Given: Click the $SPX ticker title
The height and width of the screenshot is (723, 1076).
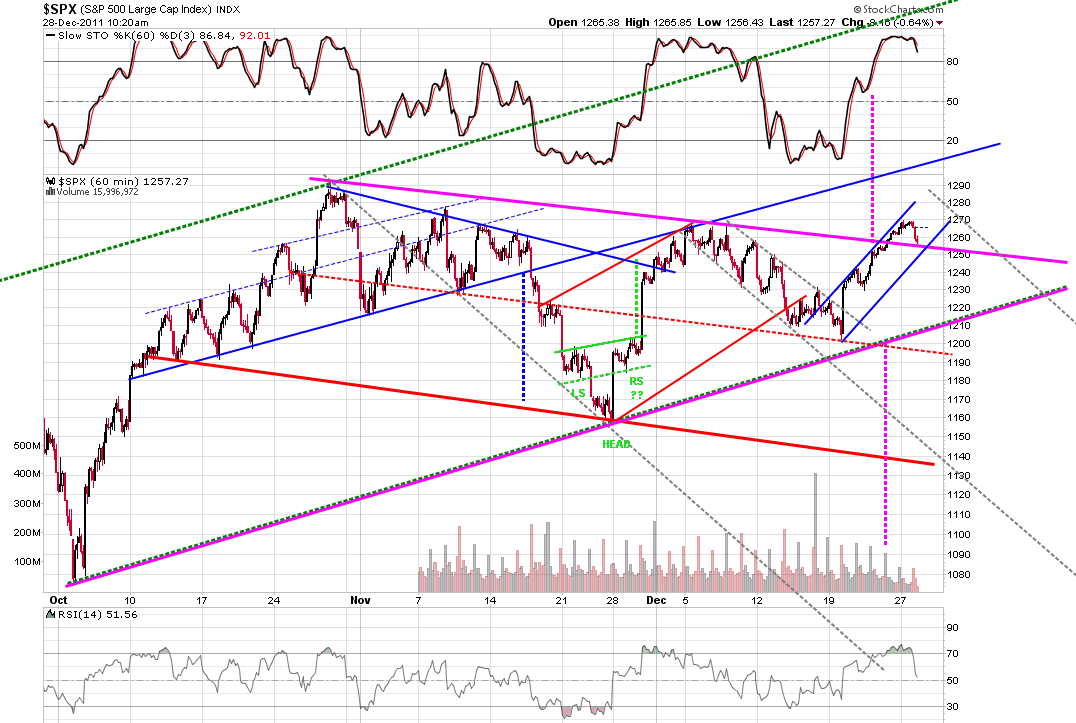Looking at the screenshot, I should coord(59,9).
